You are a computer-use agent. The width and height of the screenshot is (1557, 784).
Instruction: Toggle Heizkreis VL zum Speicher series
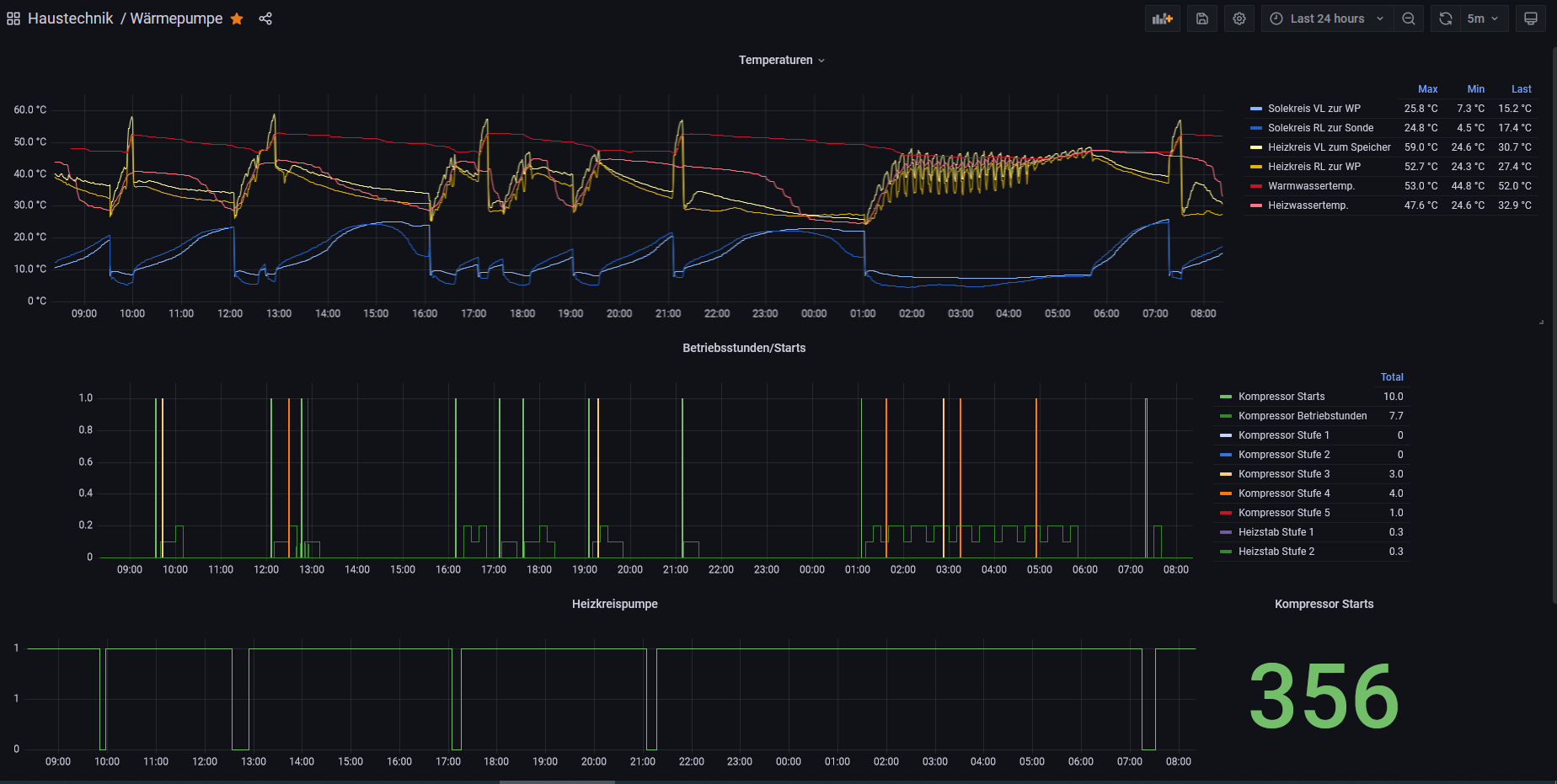tap(1329, 147)
